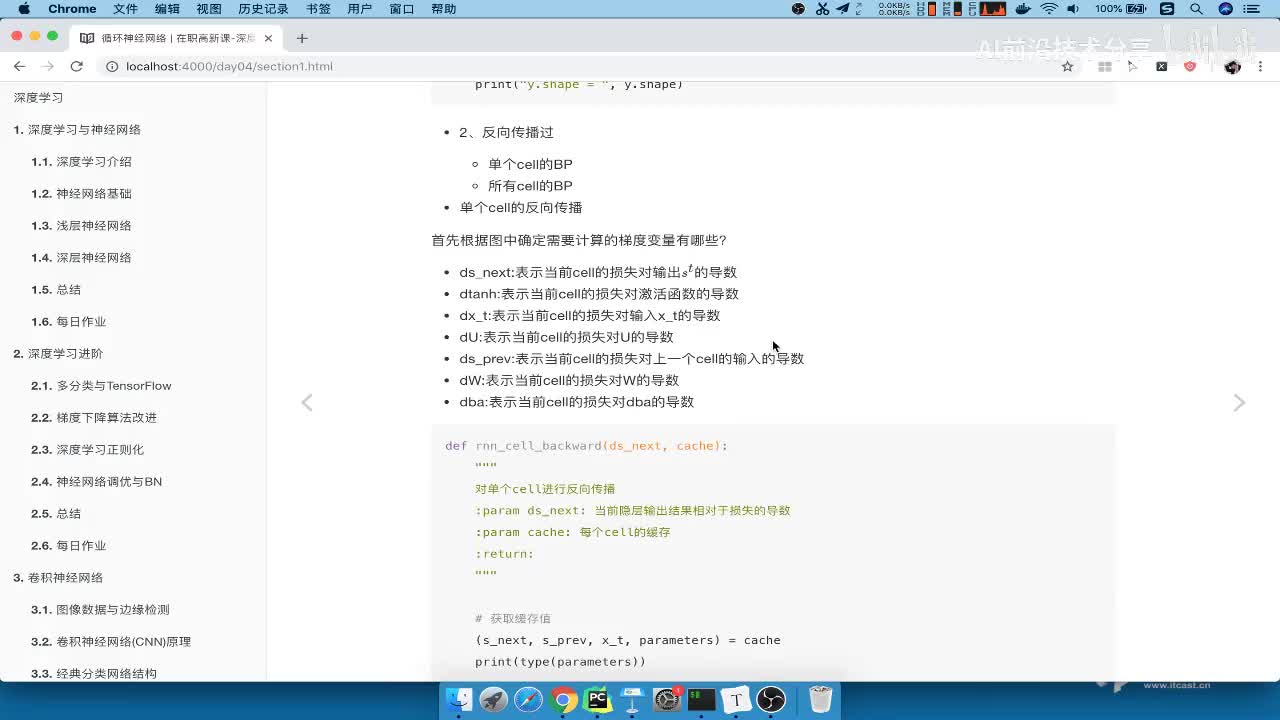Open Safari from the dock
The image size is (1280, 720).
[528, 699]
